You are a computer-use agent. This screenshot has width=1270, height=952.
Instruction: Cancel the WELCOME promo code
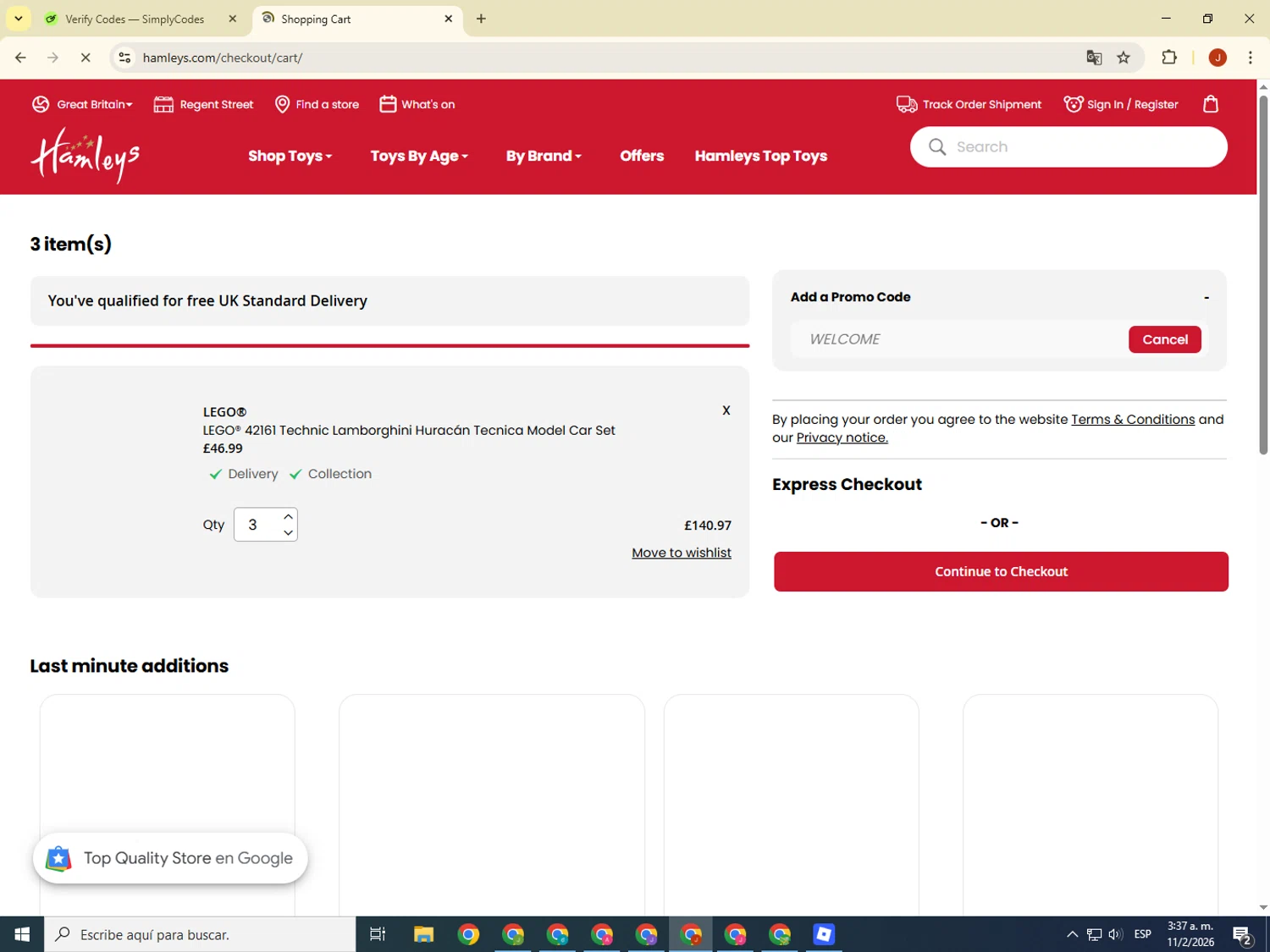1164,339
